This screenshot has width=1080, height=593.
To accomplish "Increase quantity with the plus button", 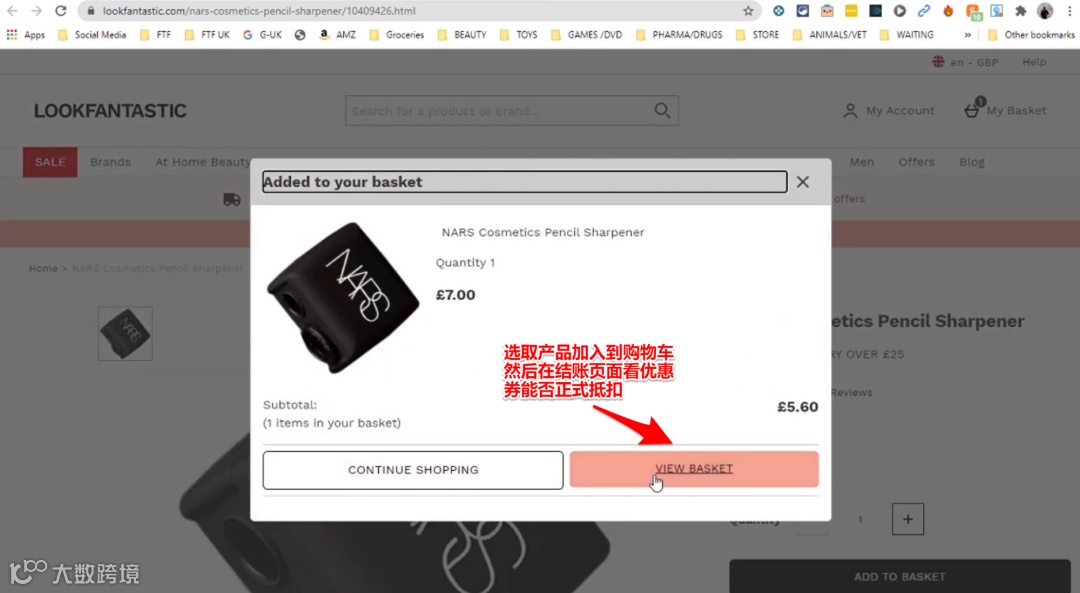I will pos(908,519).
